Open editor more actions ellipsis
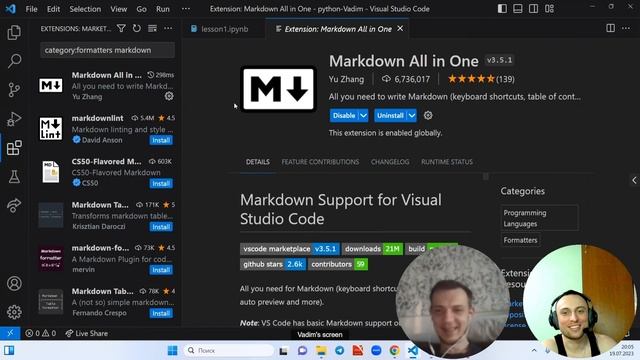Screen dimensions: 640x360 click(x=626, y=28)
